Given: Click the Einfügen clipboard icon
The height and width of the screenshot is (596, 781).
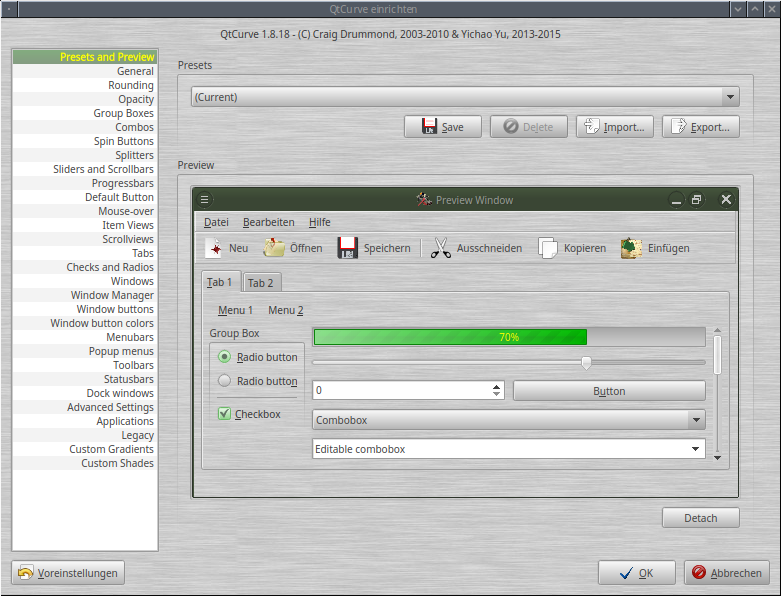Looking at the screenshot, I should (631, 248).
